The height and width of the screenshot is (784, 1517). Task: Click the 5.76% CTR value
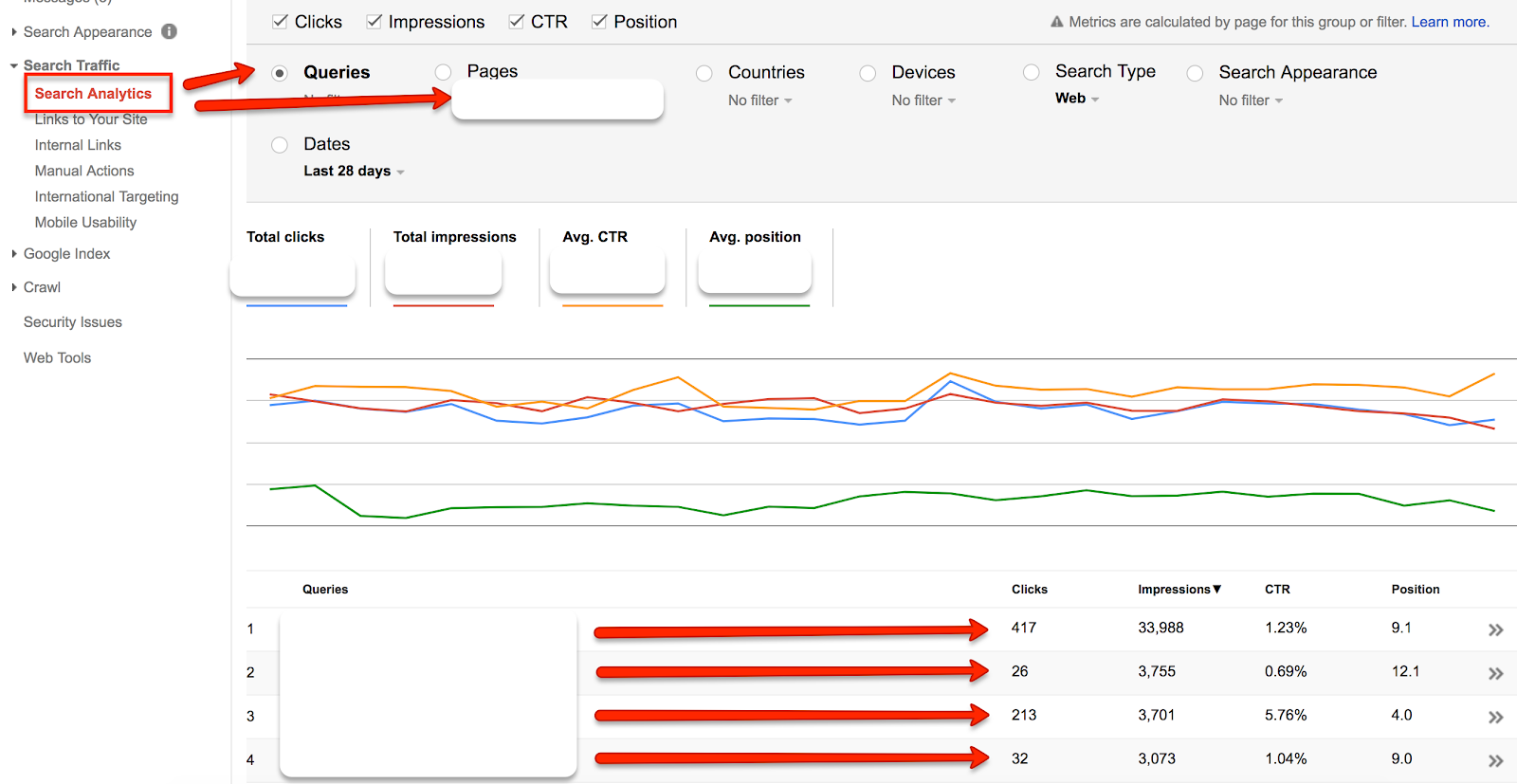click(x=1286, y=715)
